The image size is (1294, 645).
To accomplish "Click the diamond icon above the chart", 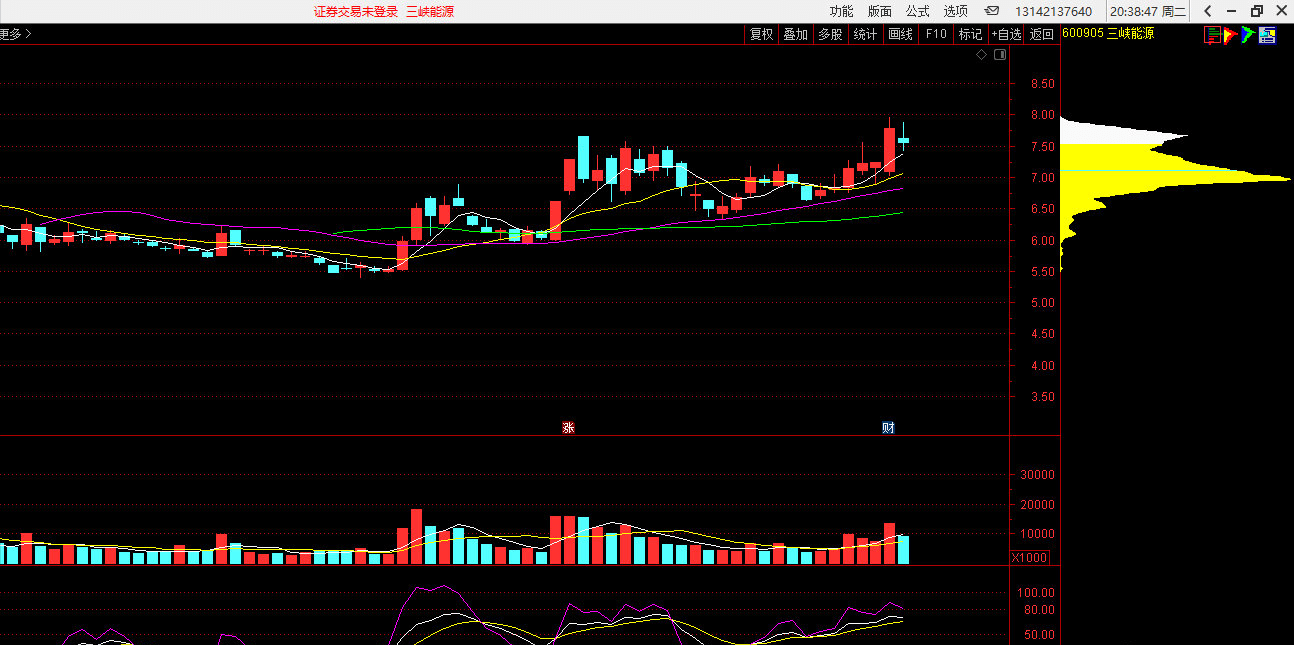I will point(982,55).
